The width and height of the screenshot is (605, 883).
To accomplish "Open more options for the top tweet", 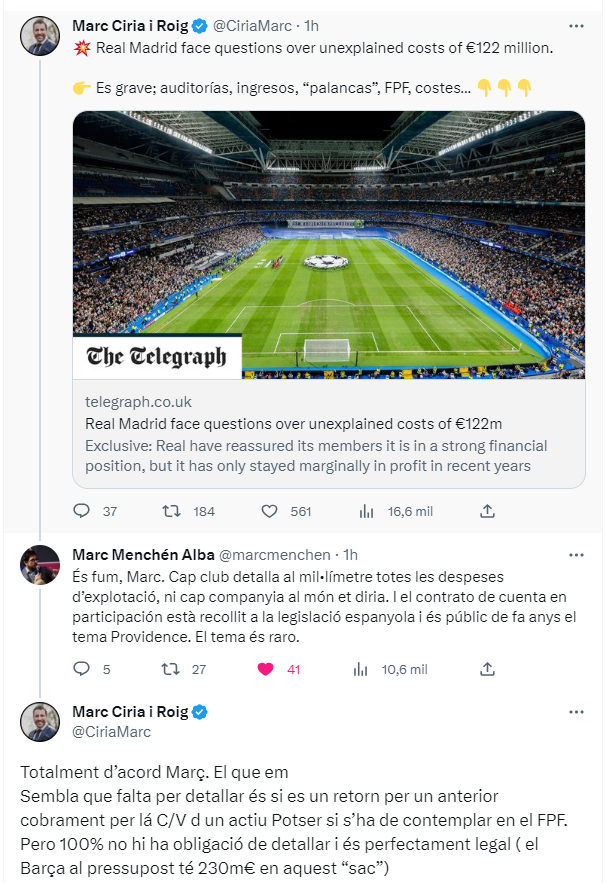I will pyautogui.click(x=576, y=25).
